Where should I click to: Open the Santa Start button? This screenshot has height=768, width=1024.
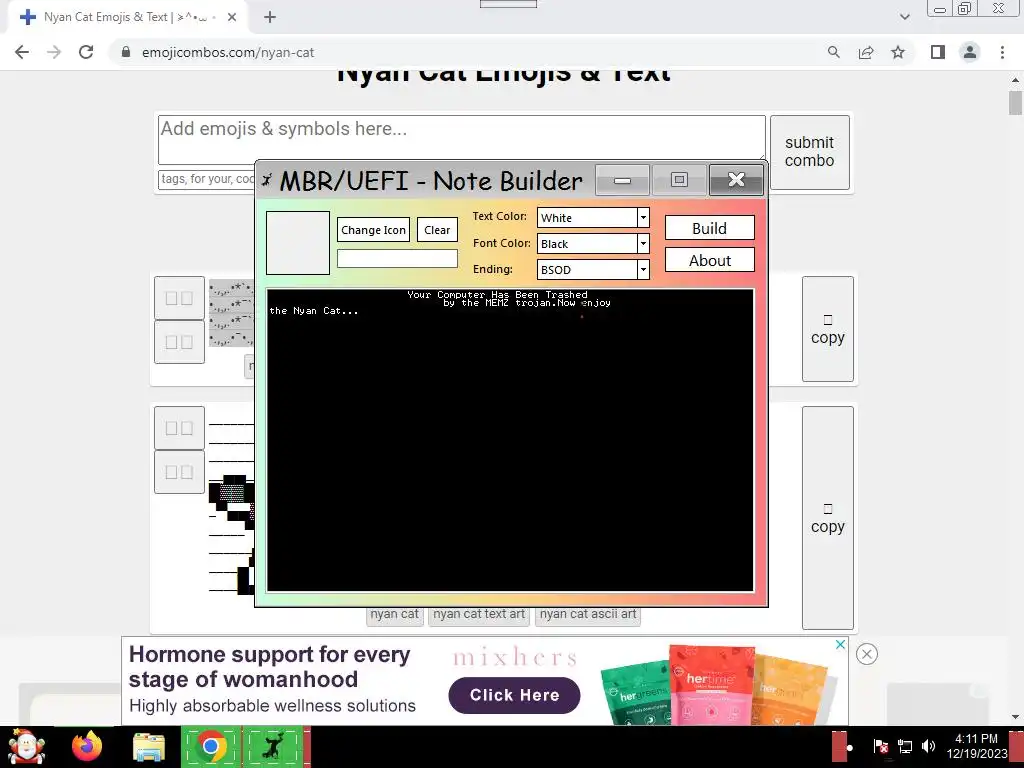[x=25, y=746]
